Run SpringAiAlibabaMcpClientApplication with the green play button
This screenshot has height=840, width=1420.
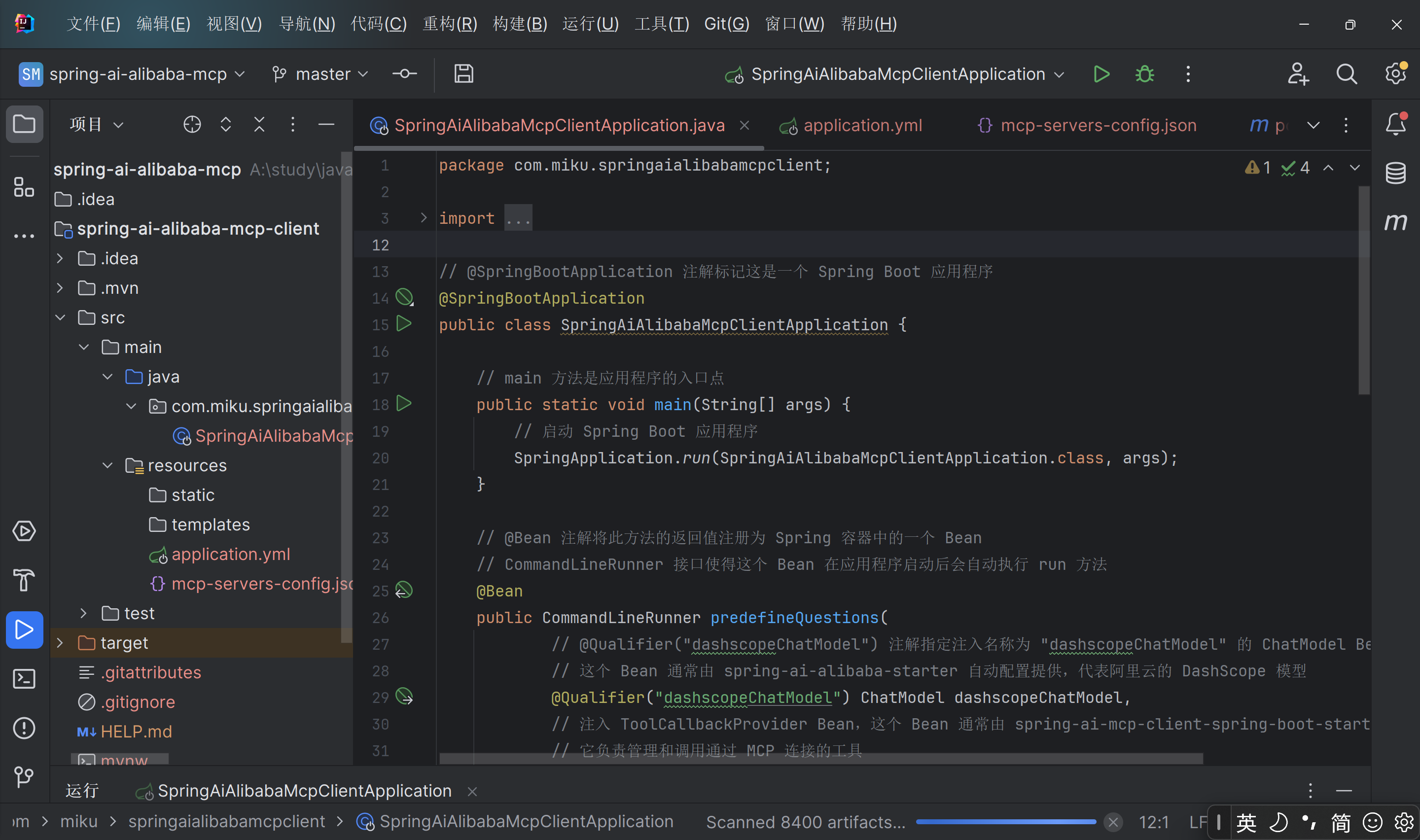click(x=1101, y=74)
